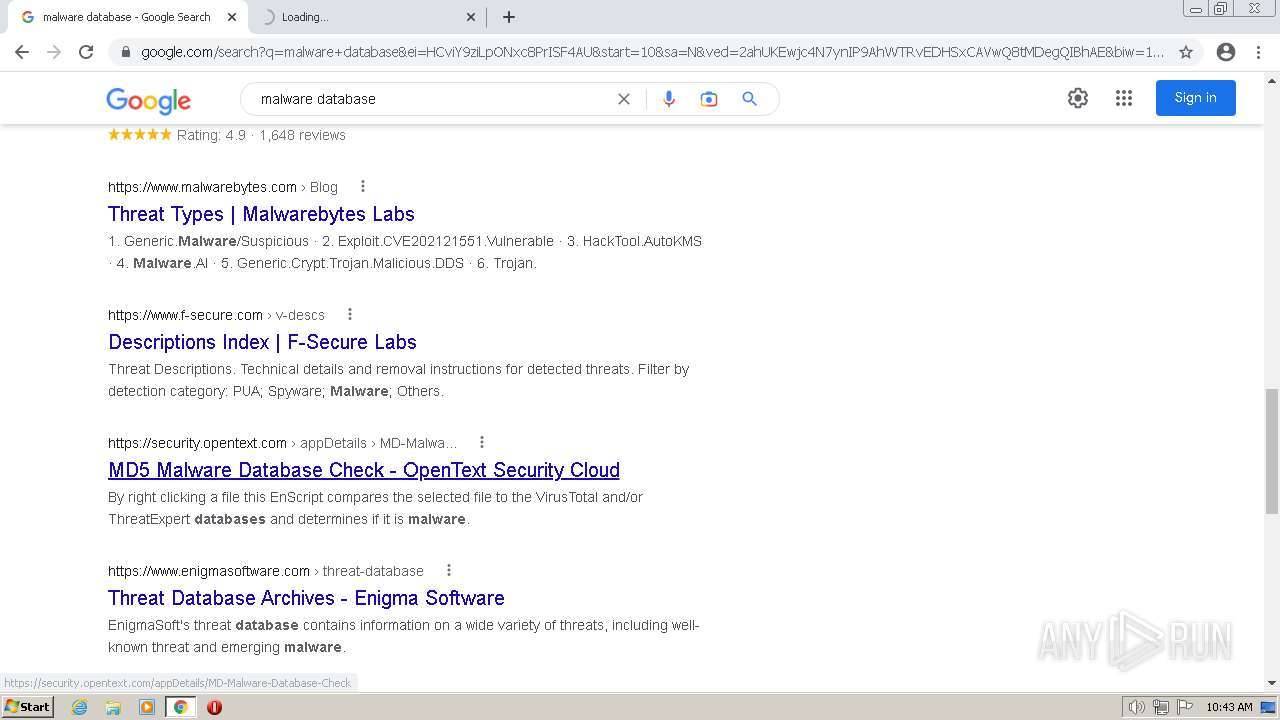Screen dimensions: 1280x720
Task: Open Action Center flag icon
Action: (x=1184, y=707)
